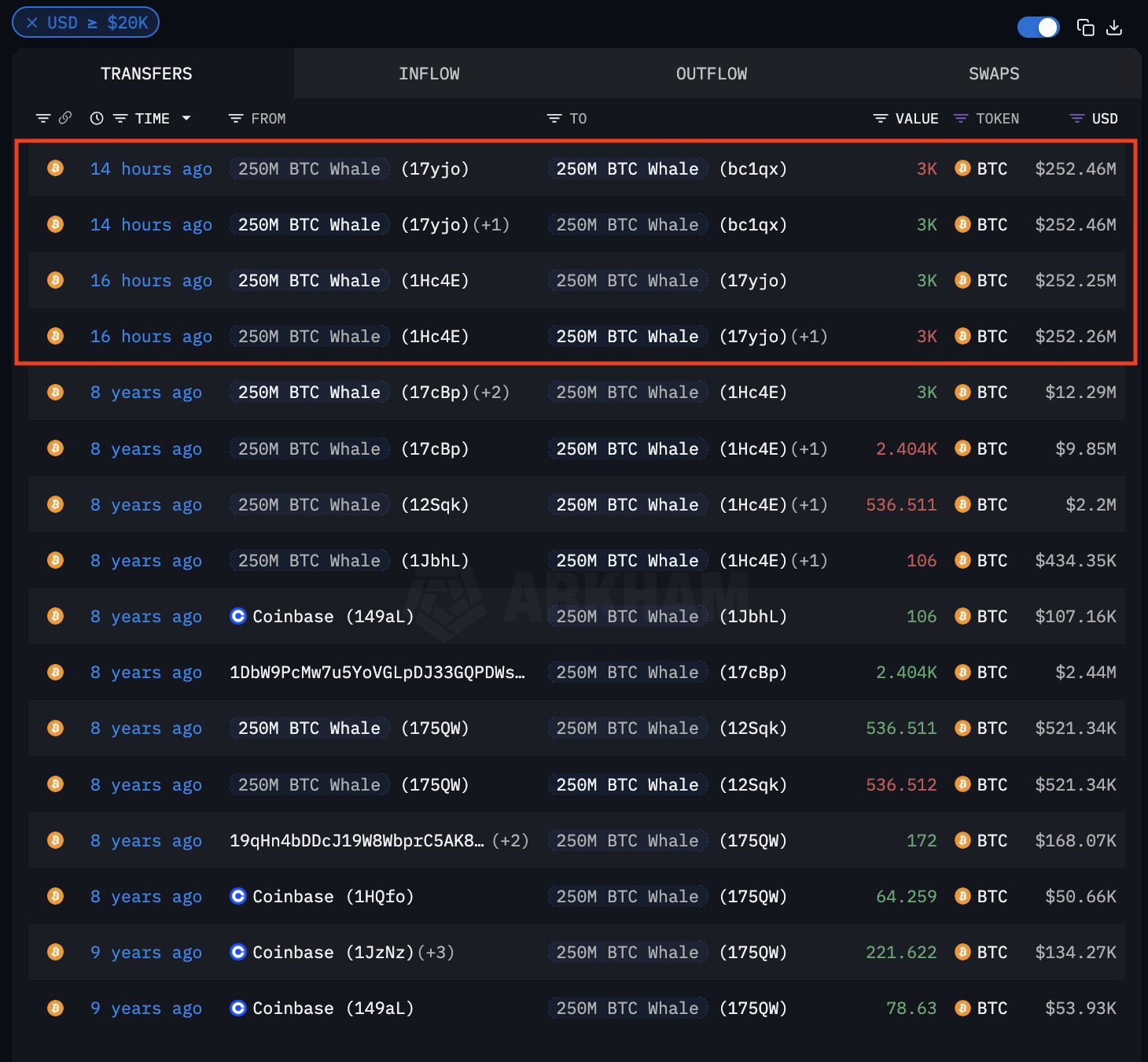
Task: Open the OUTFLOW tab
Action: [x=711, y=73]
